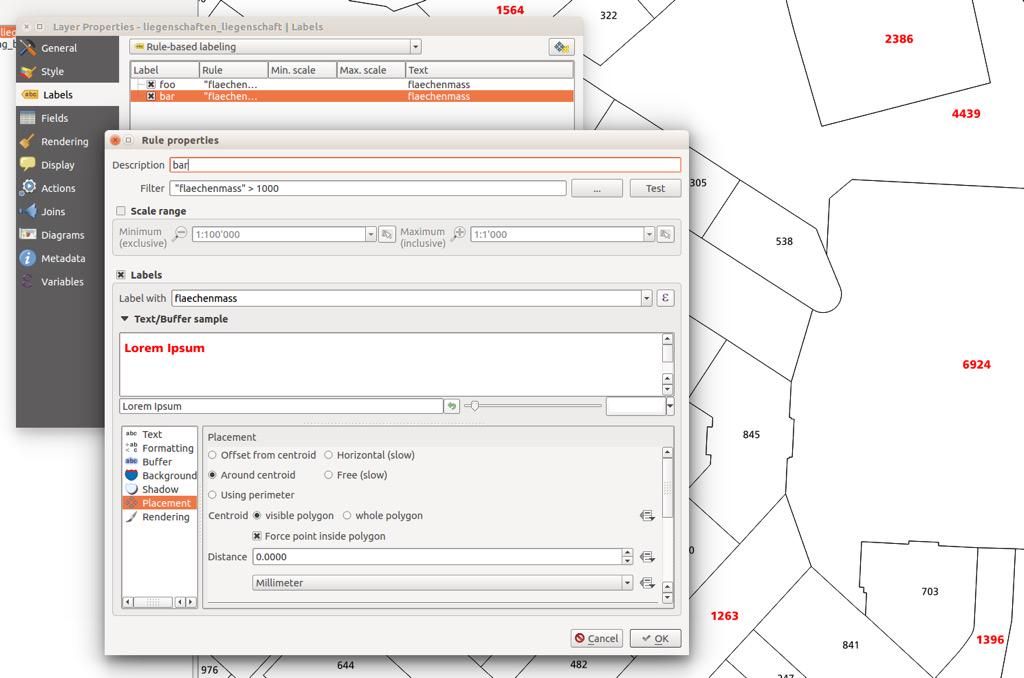Increase Distance with spinner arrows
Screen dimensions: 1024x678
click(x=628, y=553)
